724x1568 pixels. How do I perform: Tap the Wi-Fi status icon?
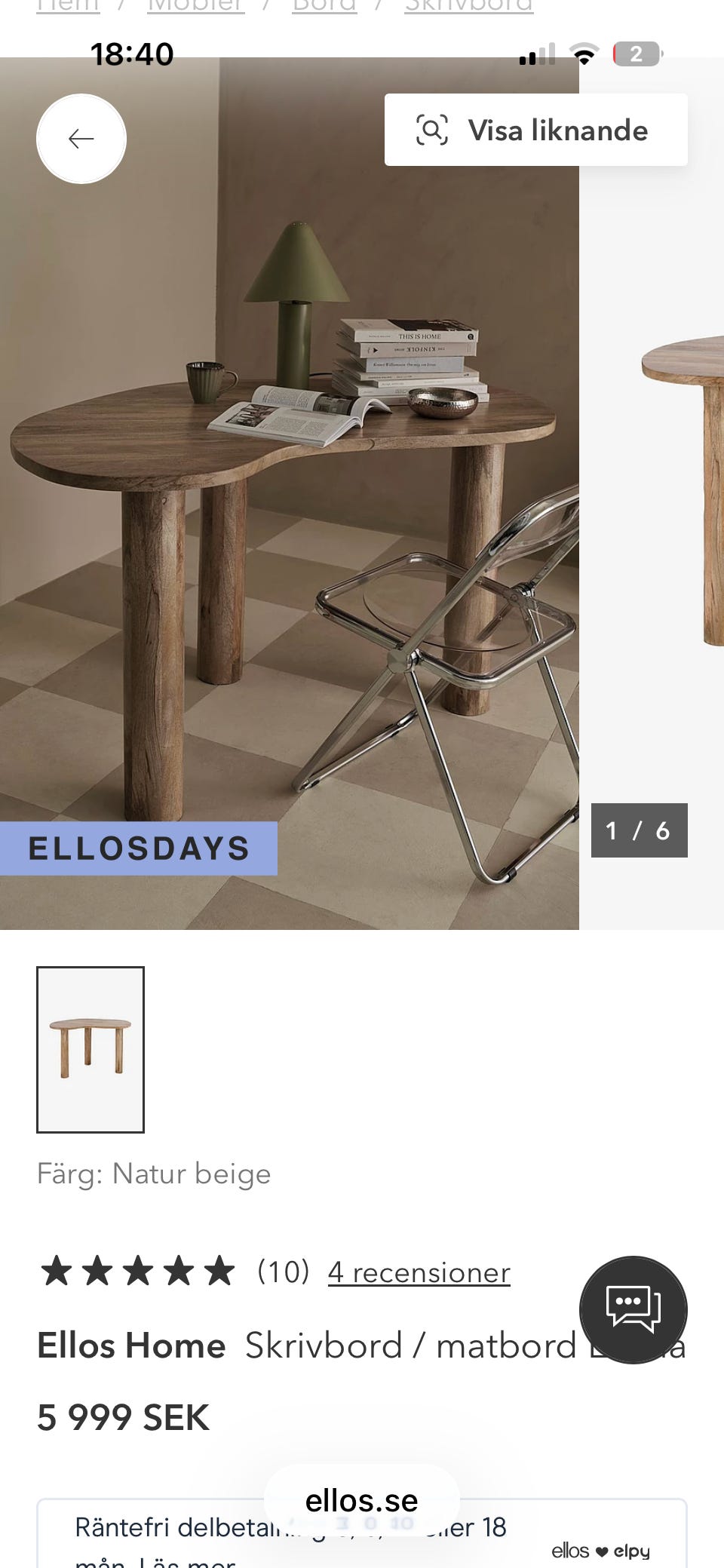(584, 54)
